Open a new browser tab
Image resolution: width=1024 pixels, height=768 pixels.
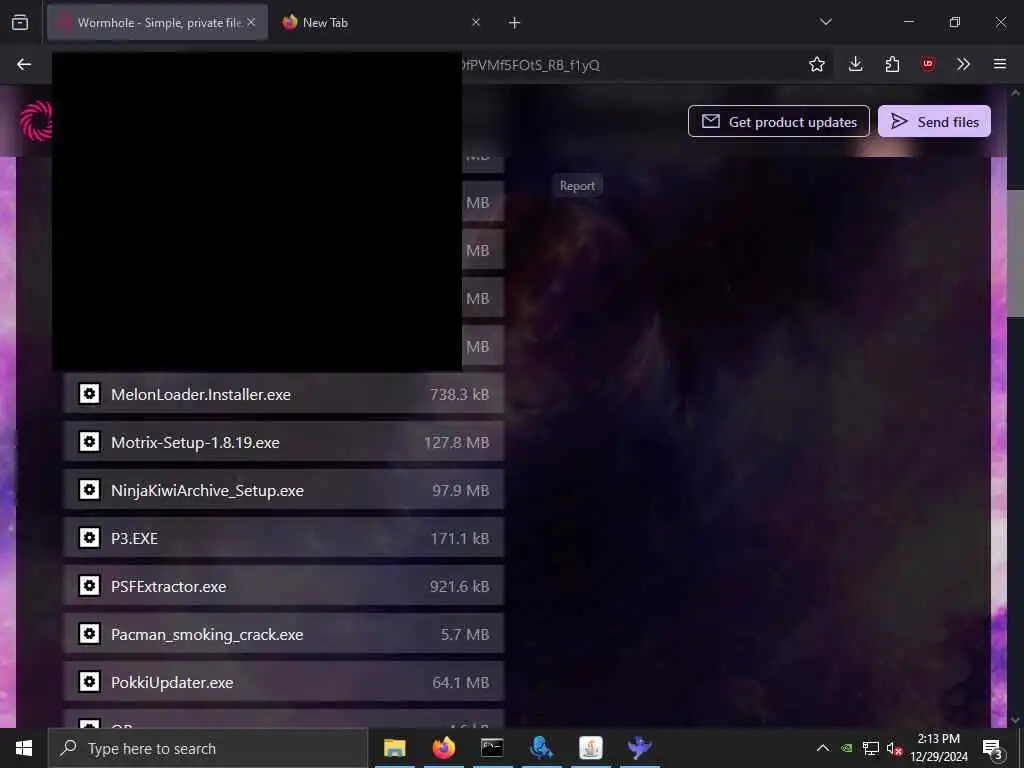coord(515,23)
